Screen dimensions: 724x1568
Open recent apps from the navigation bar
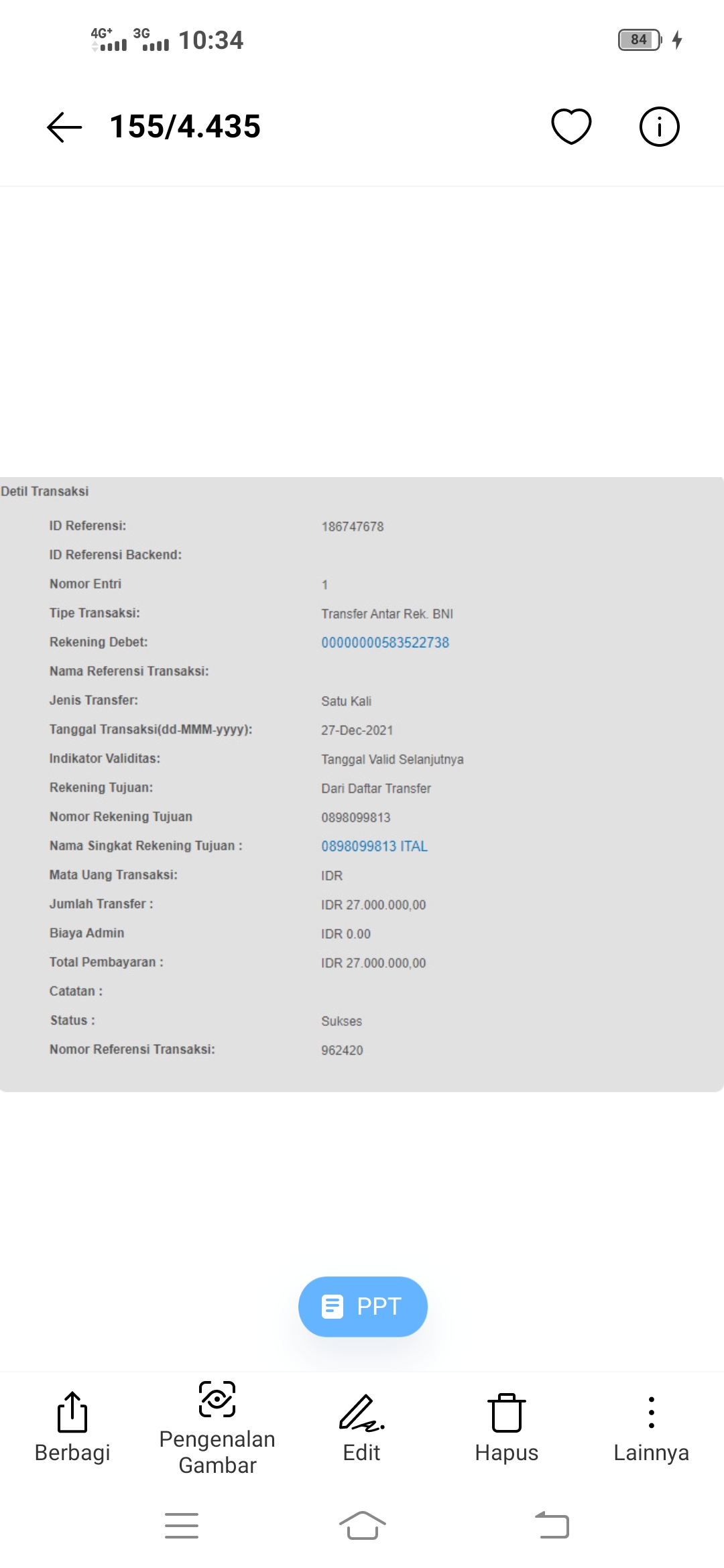click(x=182, y=1526)
